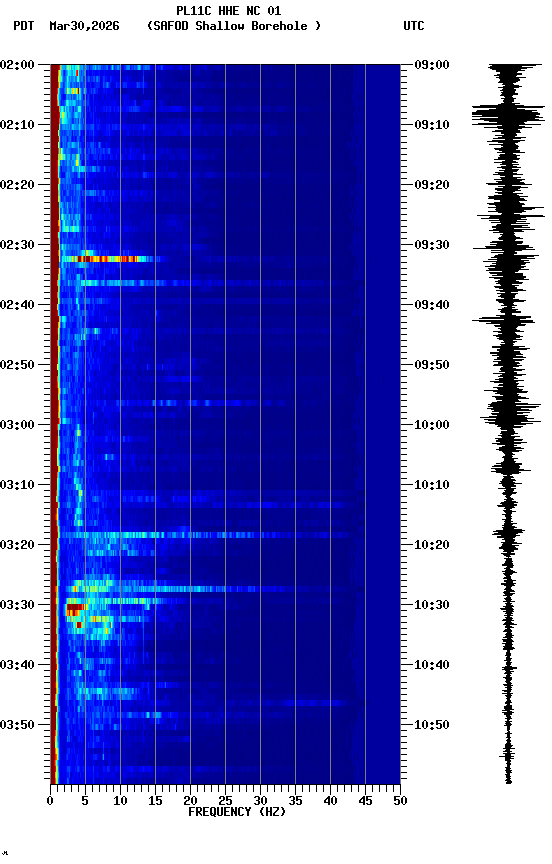
Task: Click the 10 Hz frequency tick label
Action: [120, 801]
